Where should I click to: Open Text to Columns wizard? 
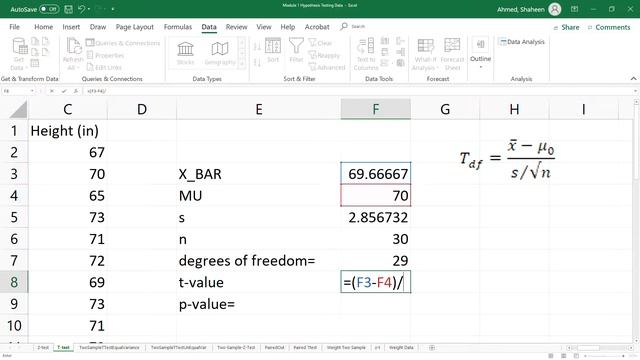[x=366, y=53]
